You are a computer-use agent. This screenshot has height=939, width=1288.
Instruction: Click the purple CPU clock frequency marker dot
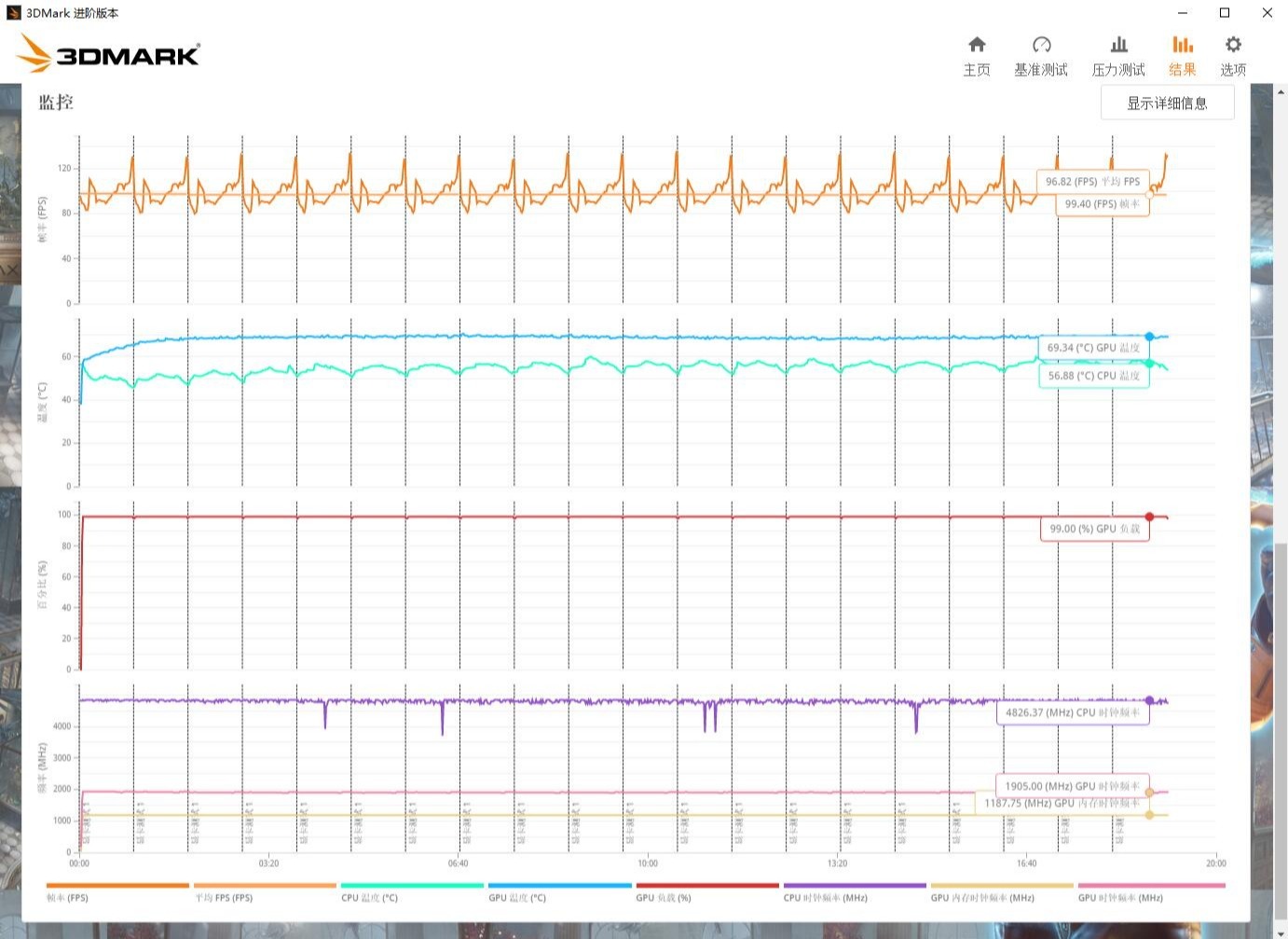click(x=1149, y=700)
